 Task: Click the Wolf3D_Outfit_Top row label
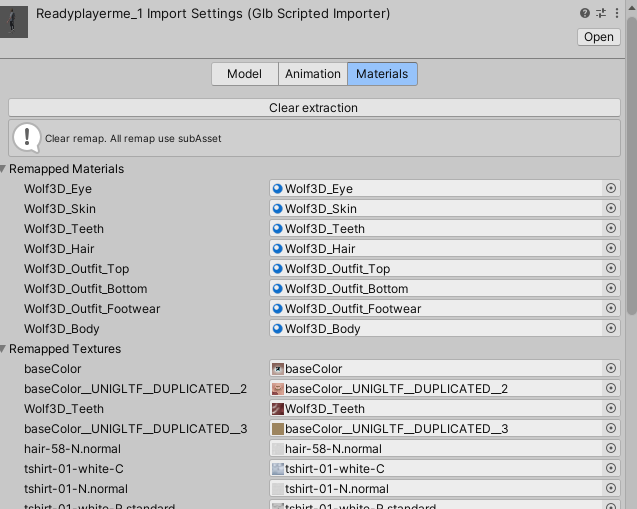[x=76, y=269]
